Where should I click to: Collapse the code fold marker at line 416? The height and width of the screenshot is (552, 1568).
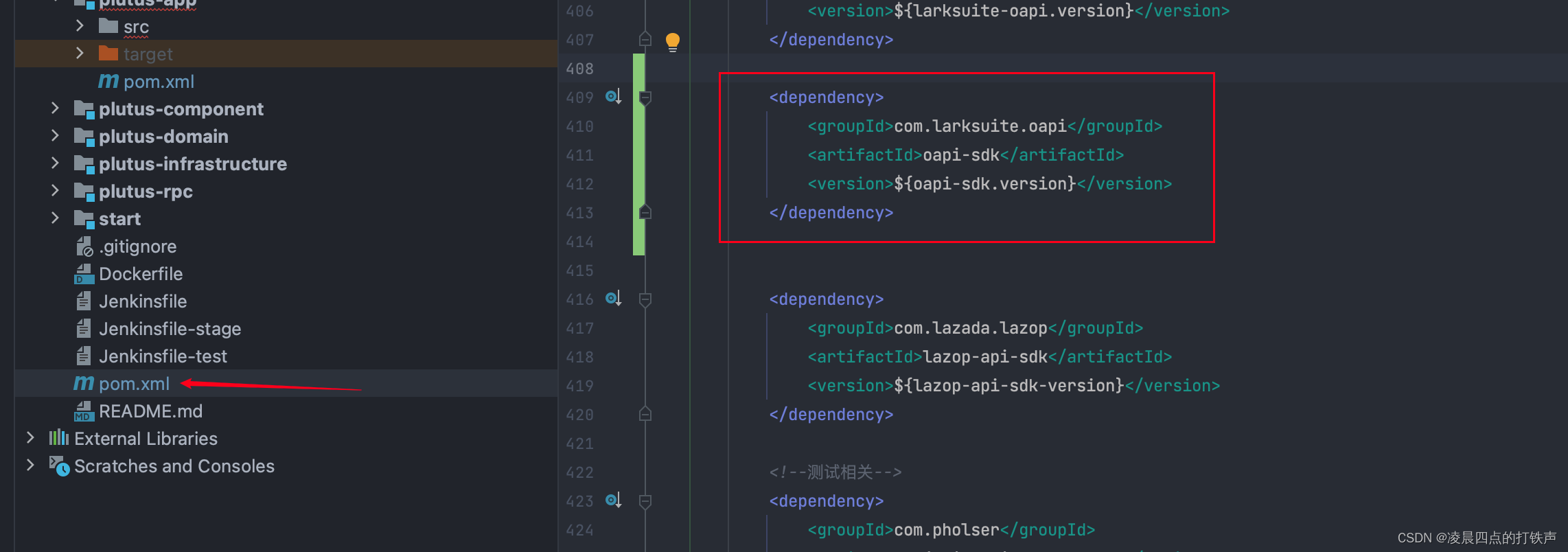pos(645,300)
